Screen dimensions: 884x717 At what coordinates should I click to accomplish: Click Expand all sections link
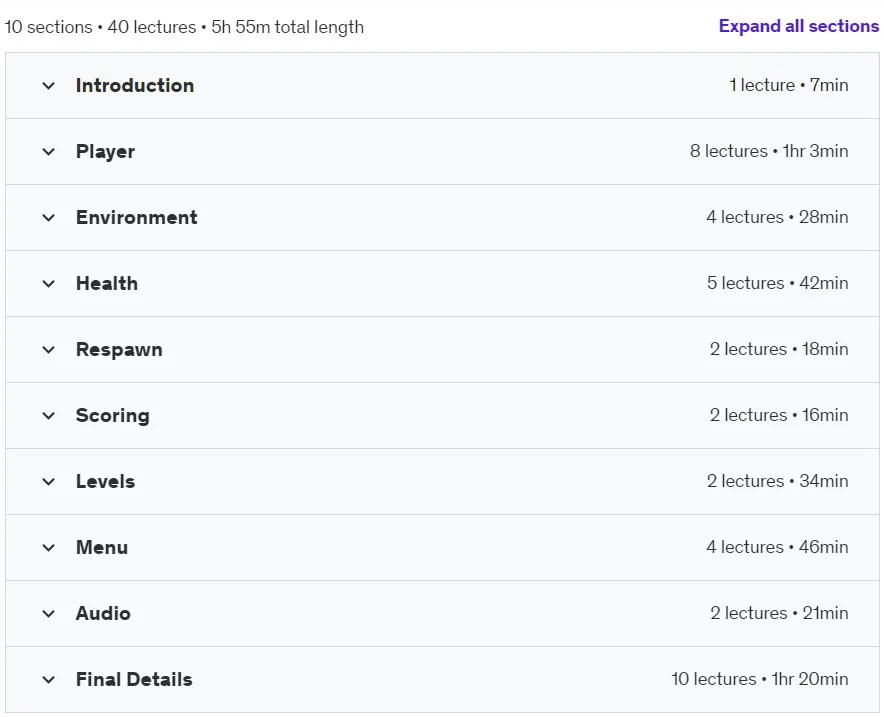pos(798,26)
